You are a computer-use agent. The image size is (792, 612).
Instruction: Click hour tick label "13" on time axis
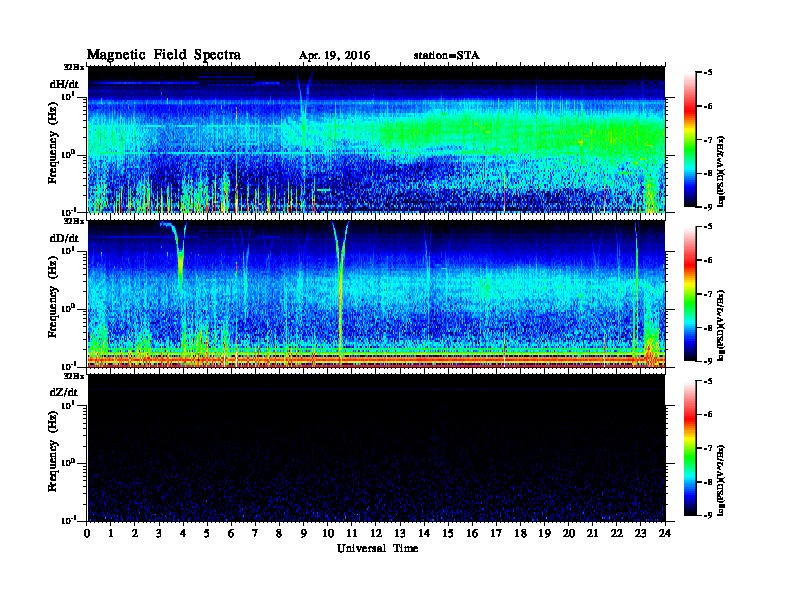[x=400, y=533]
